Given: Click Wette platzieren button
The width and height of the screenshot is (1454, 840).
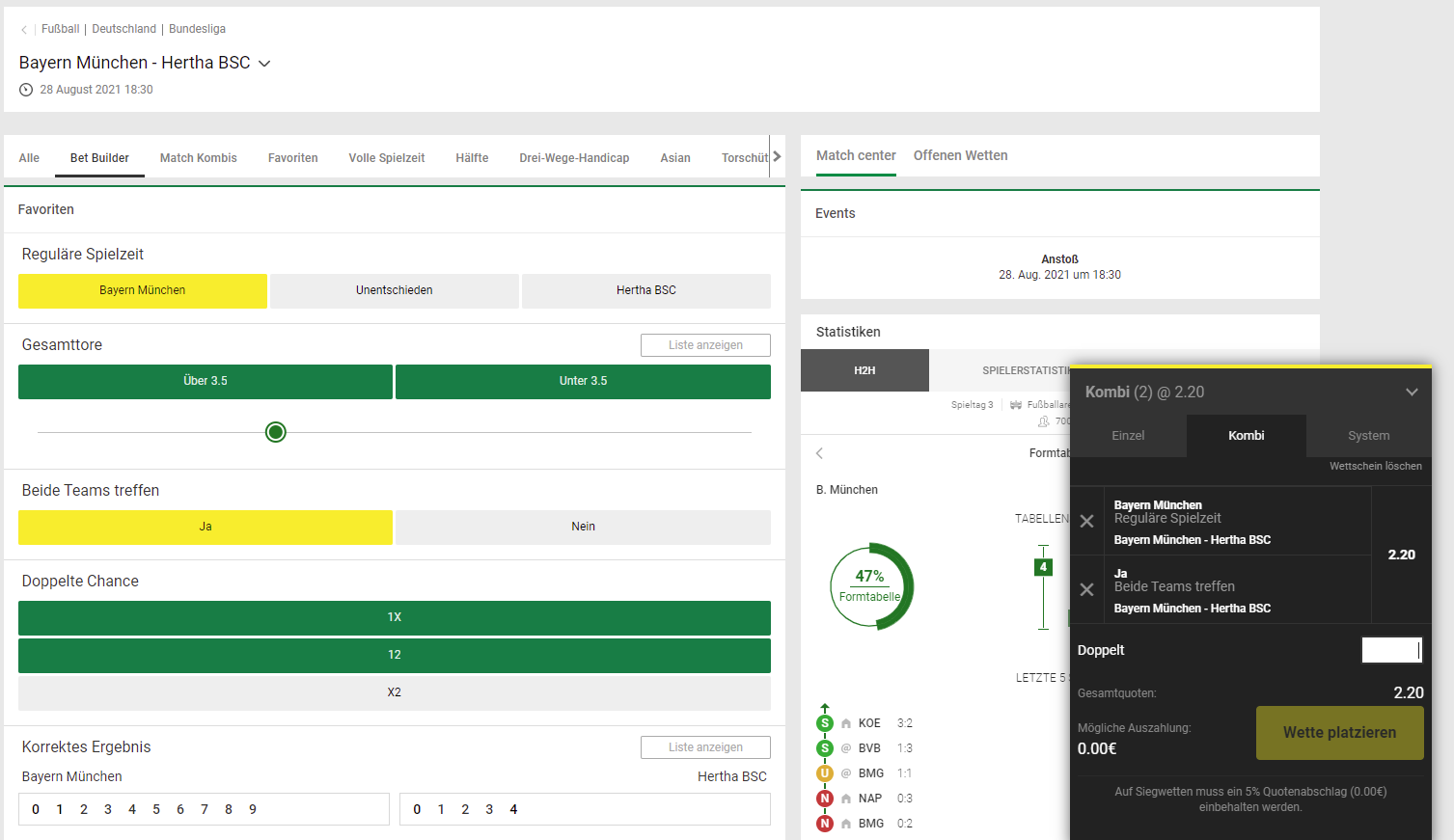Looking at the screenshot, I should 1339,733.
